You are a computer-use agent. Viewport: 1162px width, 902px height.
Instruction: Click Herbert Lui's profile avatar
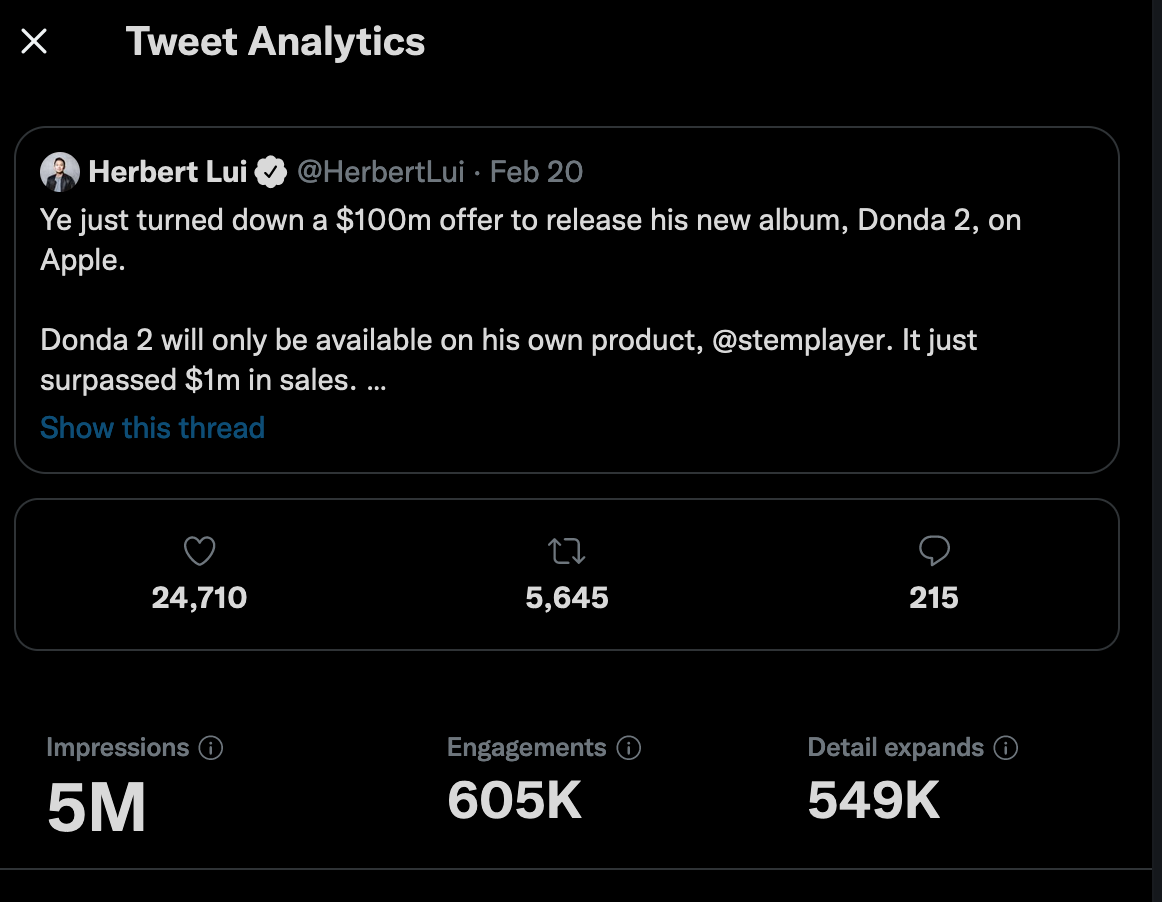point(60,172)
